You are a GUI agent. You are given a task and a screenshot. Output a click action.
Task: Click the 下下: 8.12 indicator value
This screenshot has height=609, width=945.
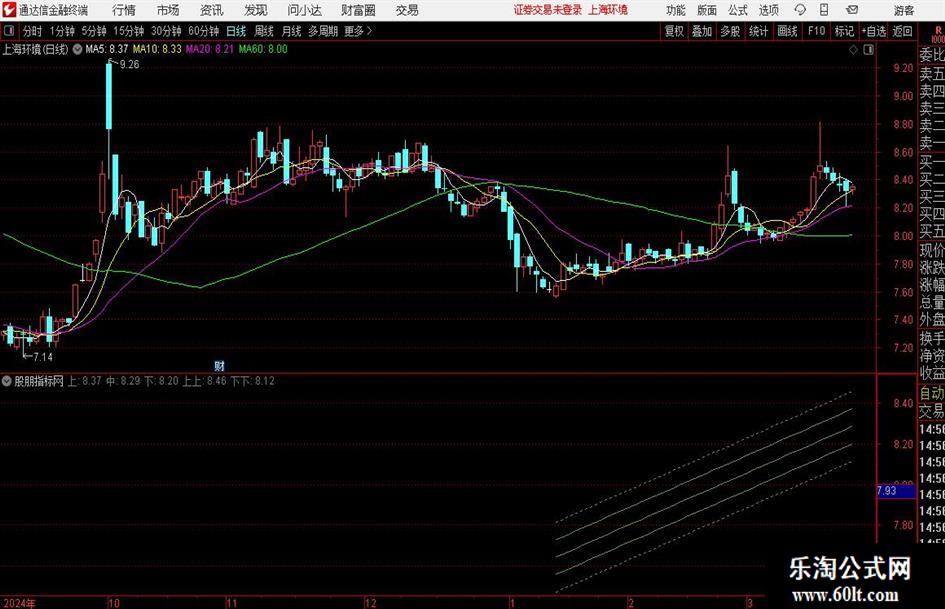[253, 381]
